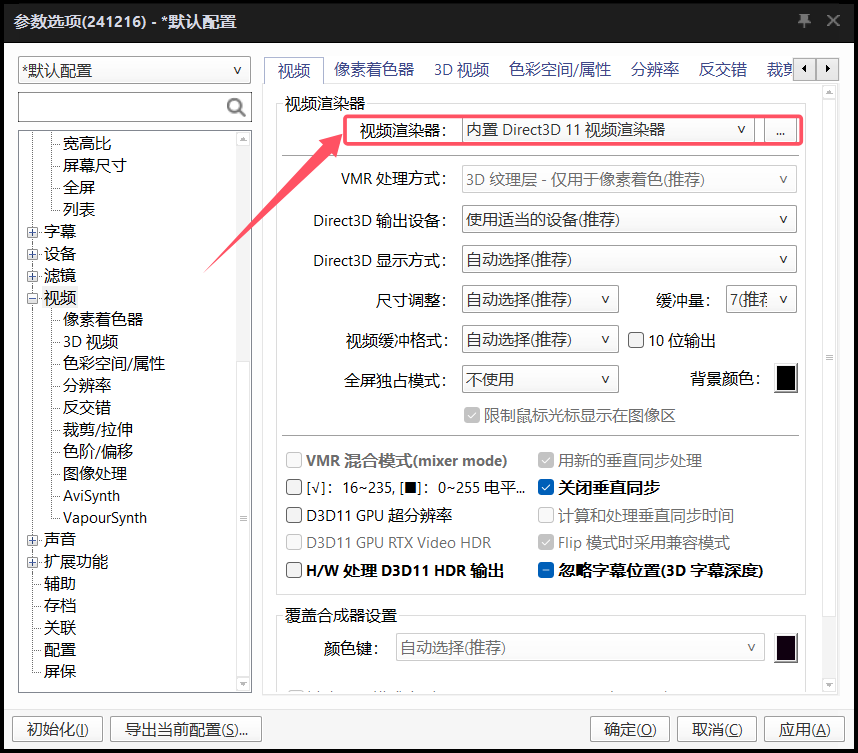Screen dimensions: 858x753
Task: Click the 导出当前配置(S)... button
Action: click(x=186, y=729)
